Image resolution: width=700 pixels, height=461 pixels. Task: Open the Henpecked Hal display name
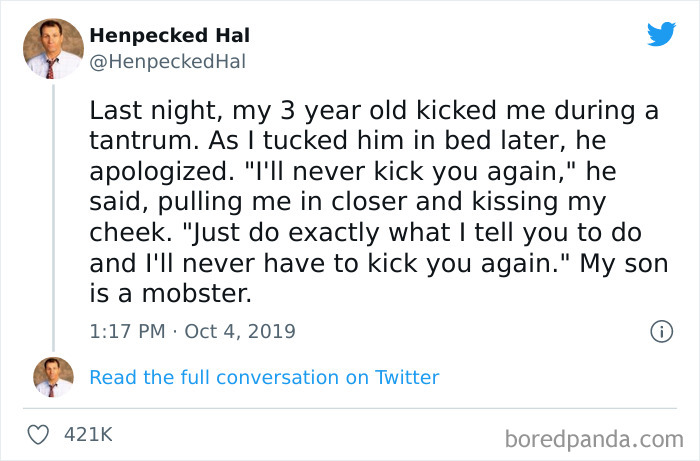click(169, 35)
